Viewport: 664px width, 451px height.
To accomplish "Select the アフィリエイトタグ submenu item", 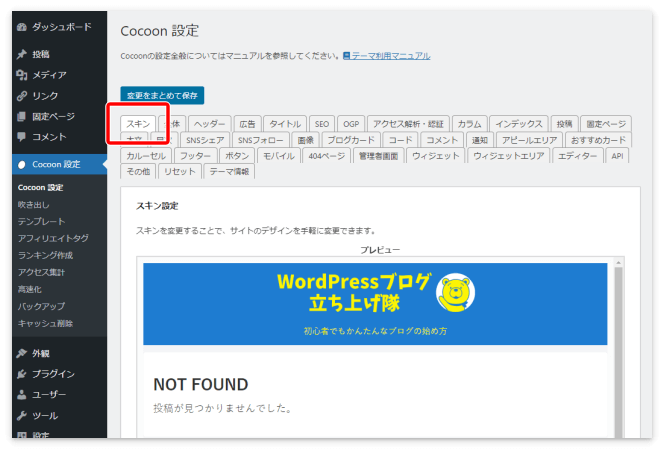I will click(53, 238).
